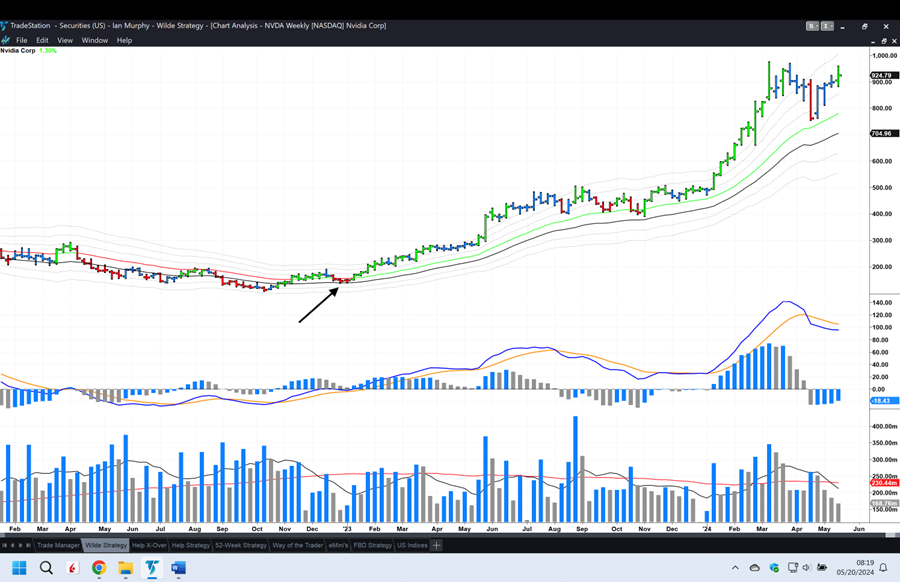Click the network connection tray icon

(x=793, y=568)
